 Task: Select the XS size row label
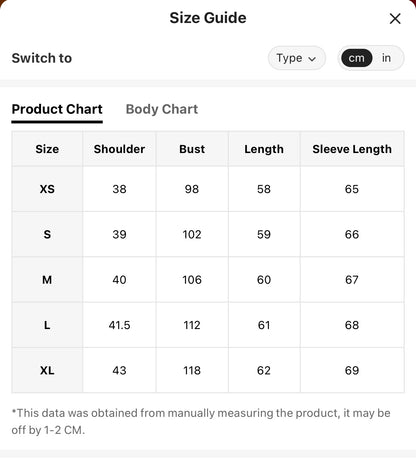pyautogui.click(x=47, y=189)
